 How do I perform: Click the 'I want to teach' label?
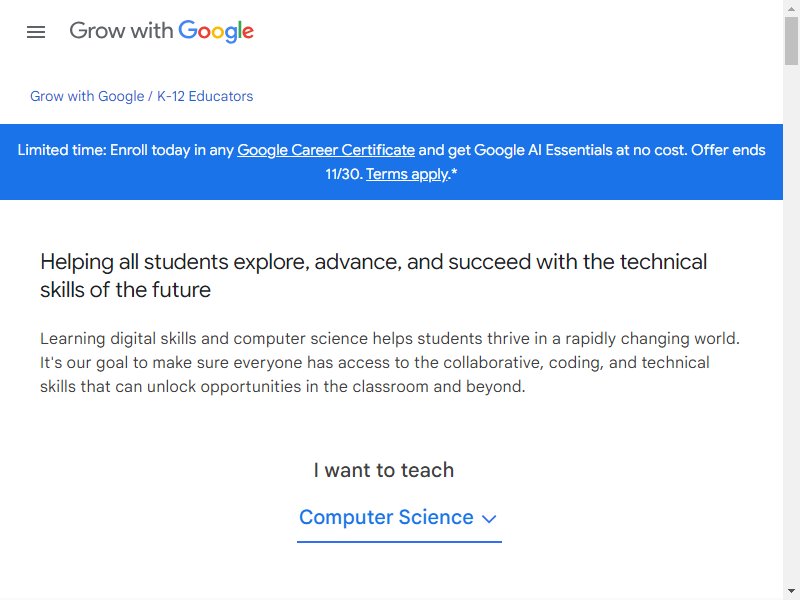tap(384, 470)
